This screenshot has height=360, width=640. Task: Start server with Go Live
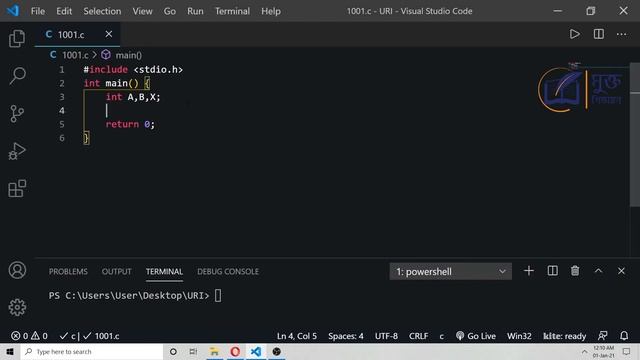(476, 336)
